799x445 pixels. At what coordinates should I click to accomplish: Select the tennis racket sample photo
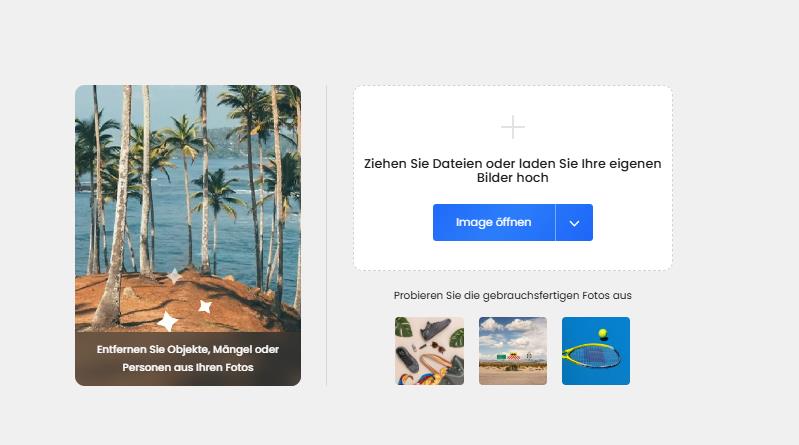click(596, 351)
